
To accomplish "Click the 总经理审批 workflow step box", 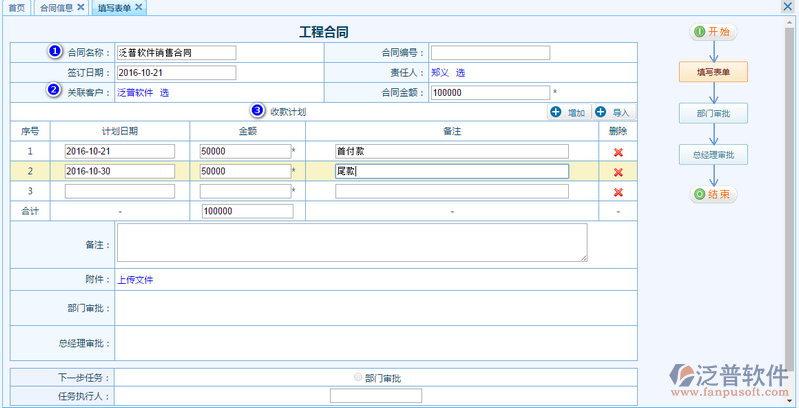I will 713,154.
